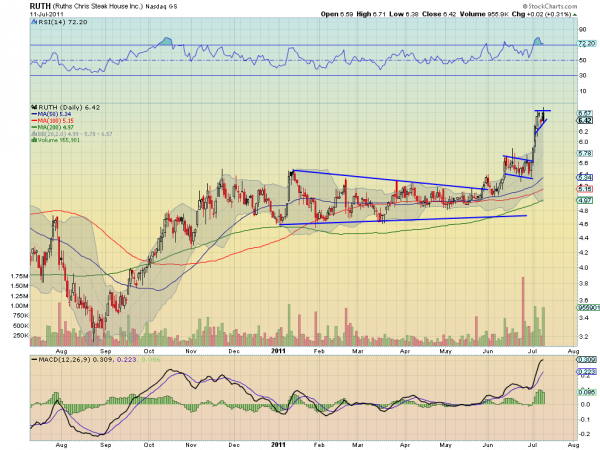Click the MA(200) 4.97 legend entry
The height and width of the screenshot is (450, 600).
tap(55, 127)
